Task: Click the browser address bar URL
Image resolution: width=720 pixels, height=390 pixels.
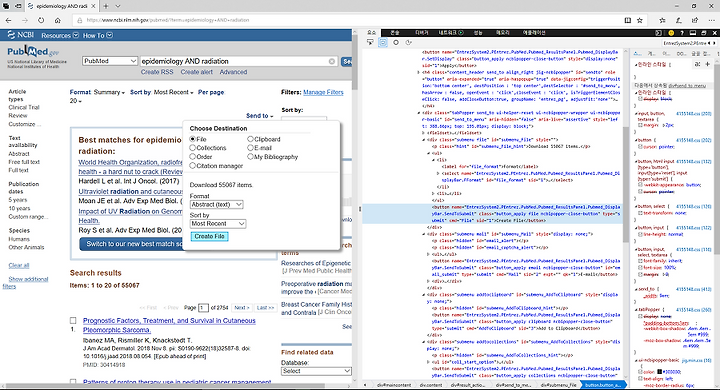Action: point(168,20)
